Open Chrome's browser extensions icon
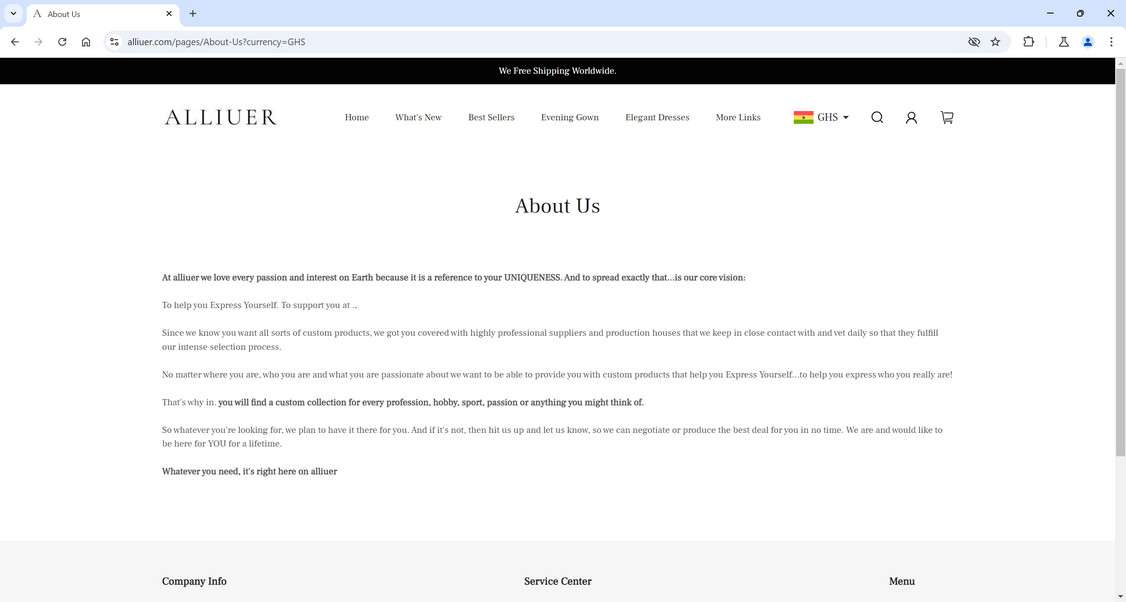1126x602 pixels. pyautogui.click(x=1028, y=41)
